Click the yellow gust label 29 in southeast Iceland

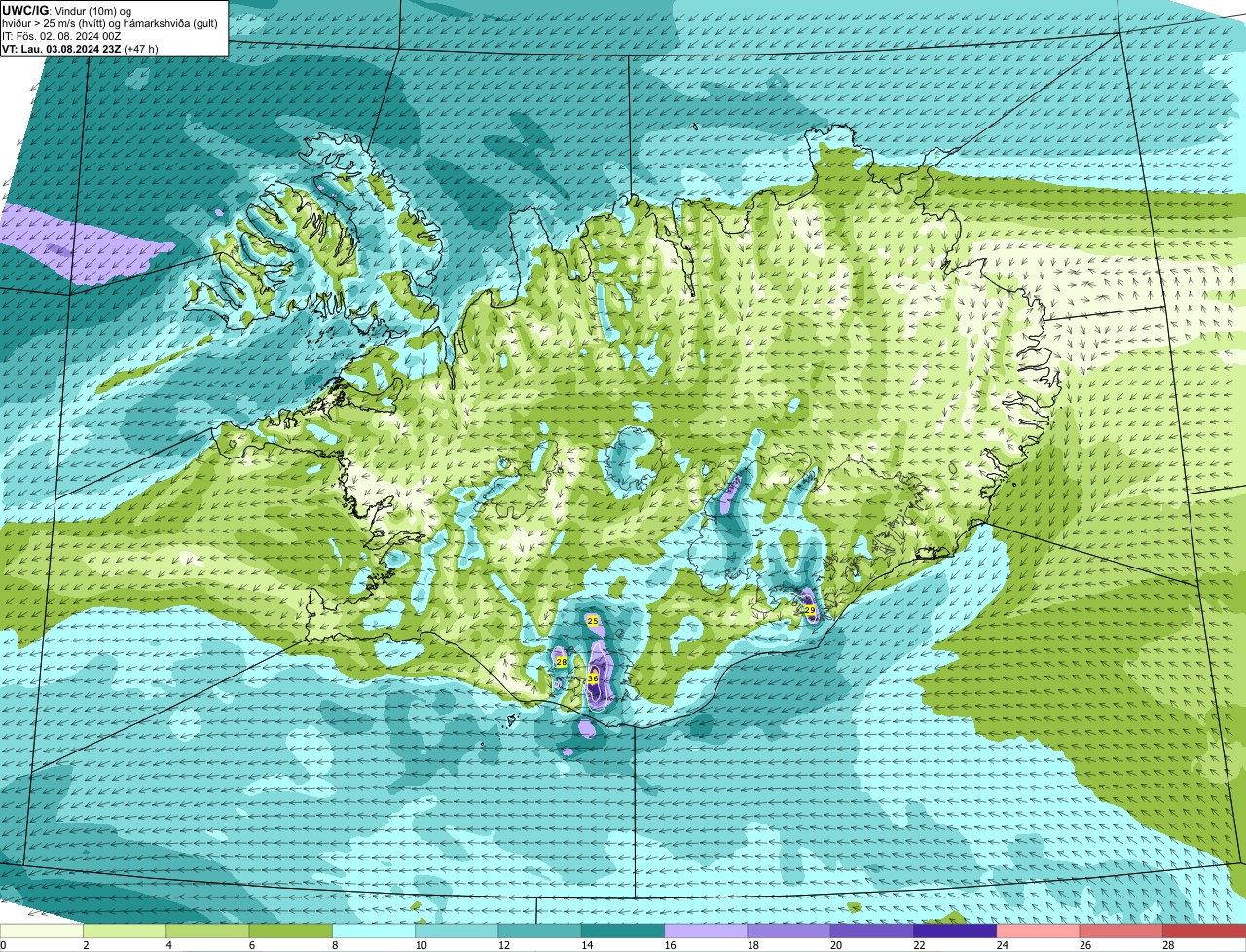pos(809,610)
